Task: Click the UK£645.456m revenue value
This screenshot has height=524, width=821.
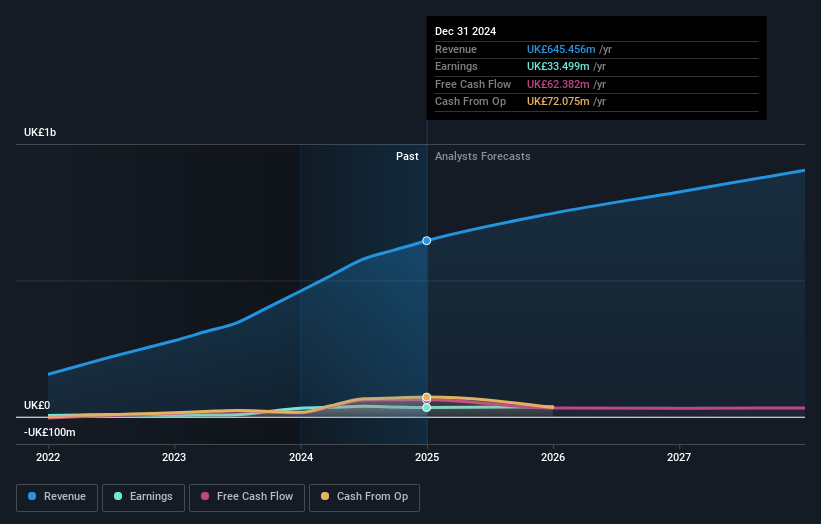Action: click(561, 49)
